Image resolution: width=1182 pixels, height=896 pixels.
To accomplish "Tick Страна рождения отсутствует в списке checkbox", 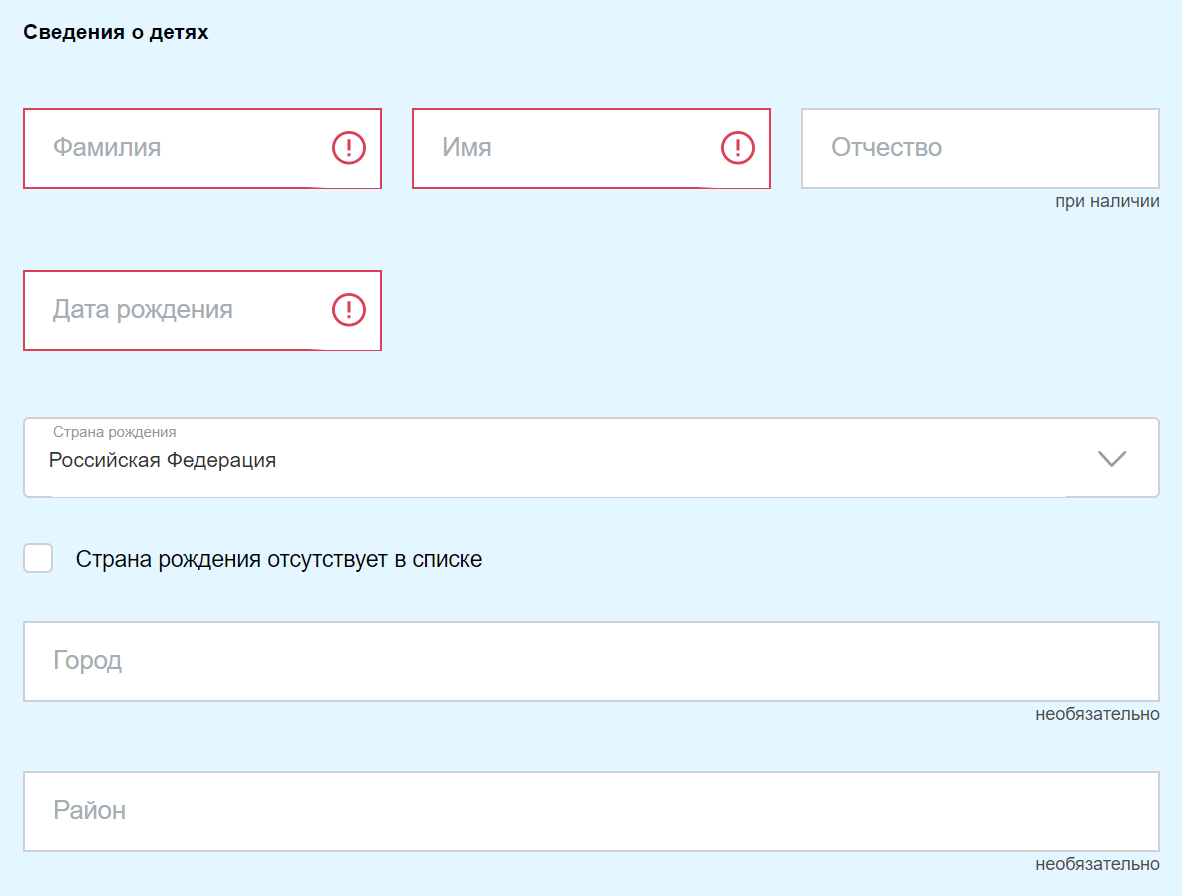I will click(x=38, y=558).
